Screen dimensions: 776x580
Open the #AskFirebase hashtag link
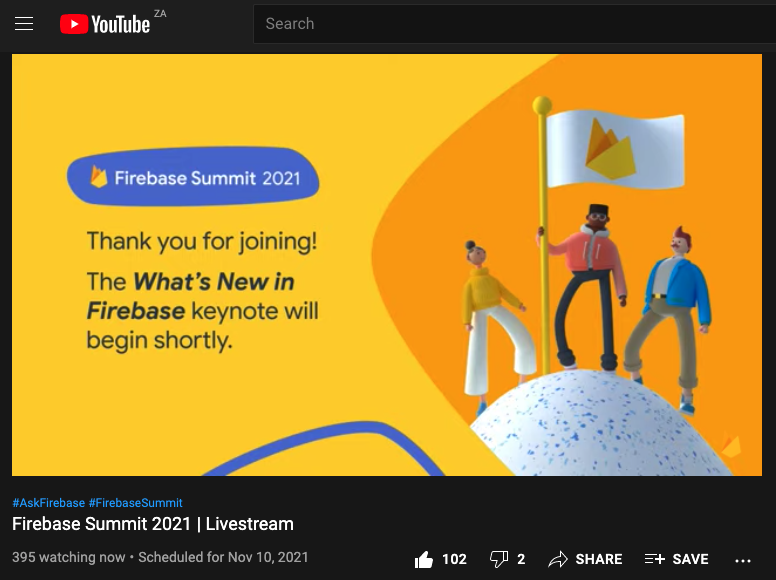click(48, 503)
